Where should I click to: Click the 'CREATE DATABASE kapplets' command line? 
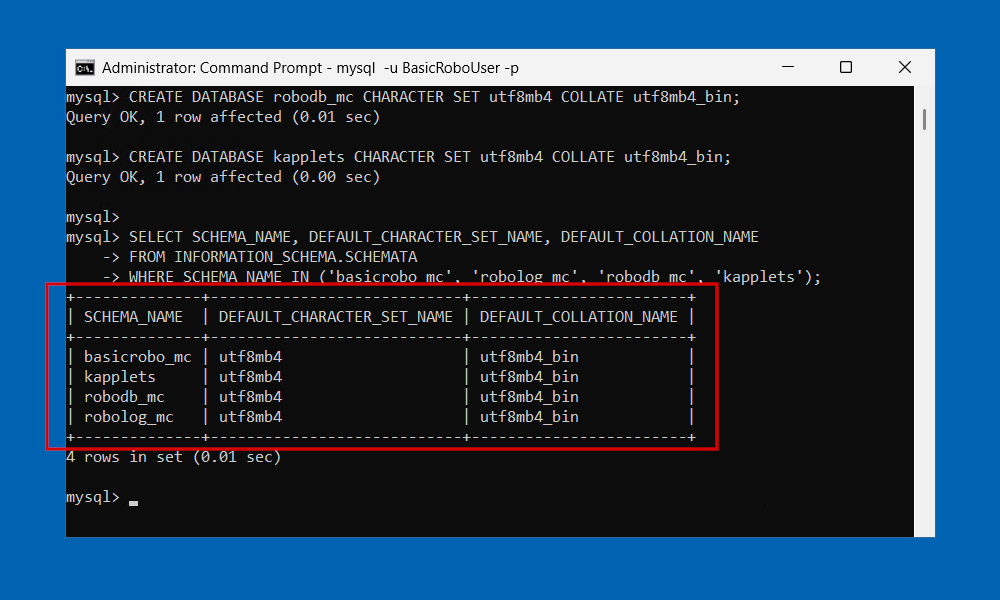tap(398, 157)
